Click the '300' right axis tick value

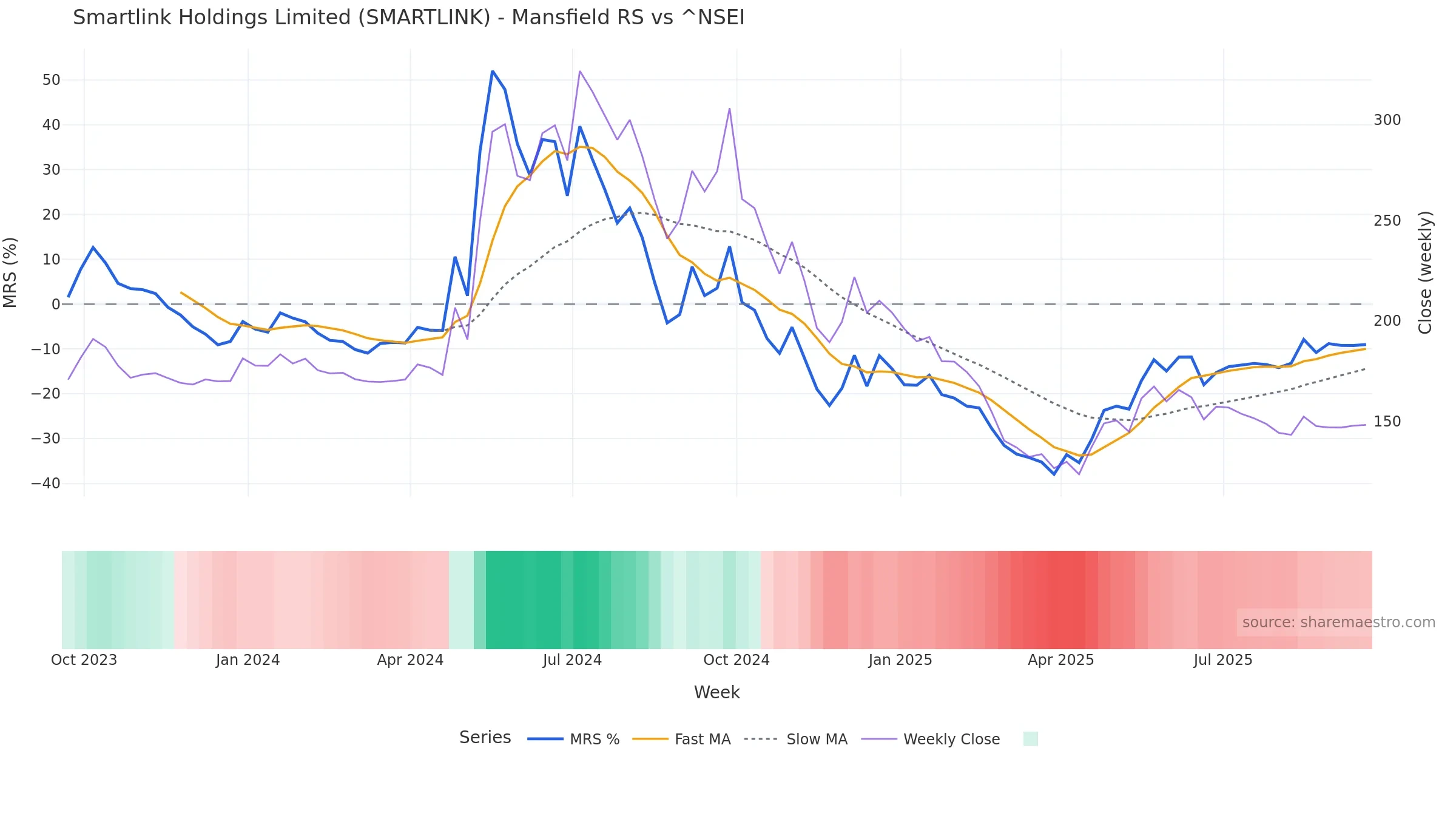click(1387, 120)
